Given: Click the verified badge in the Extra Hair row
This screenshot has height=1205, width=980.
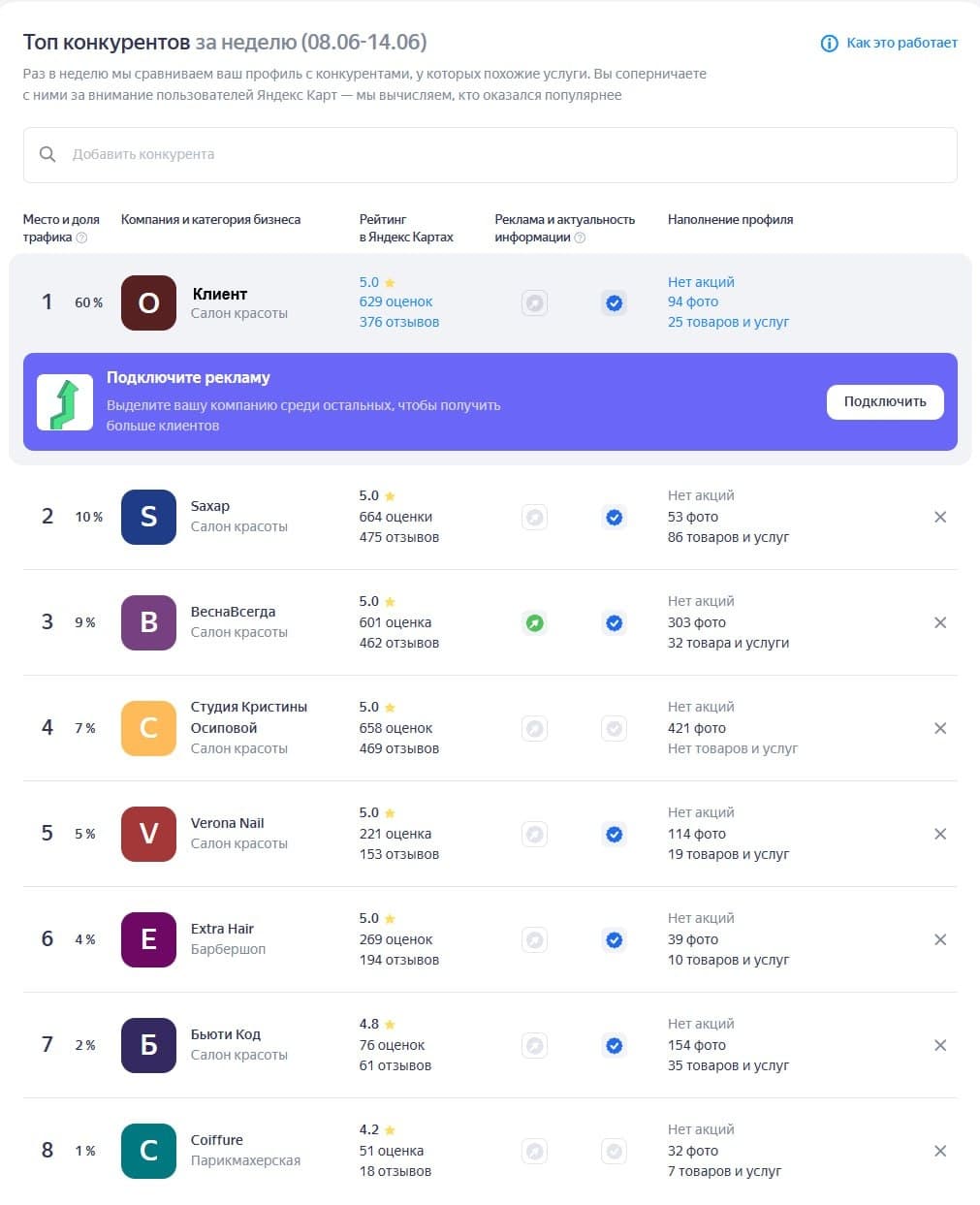Looking at the screenshot, I should [614, 940].
